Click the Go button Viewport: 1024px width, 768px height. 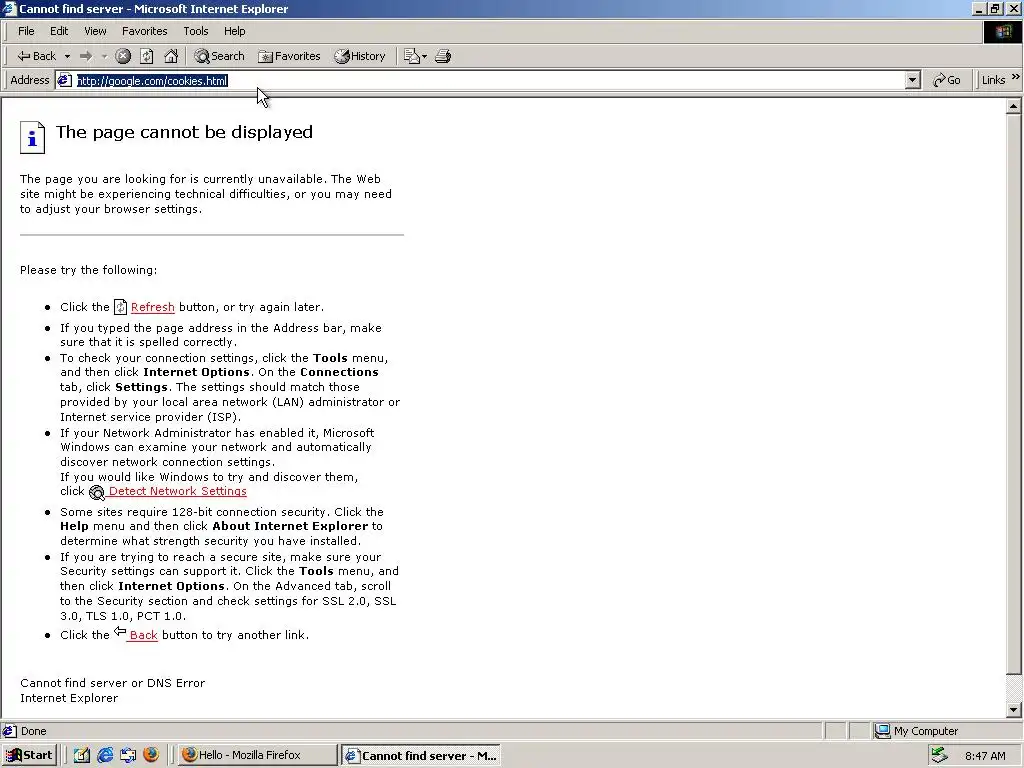pyautogui.click(x=947, y=80)
